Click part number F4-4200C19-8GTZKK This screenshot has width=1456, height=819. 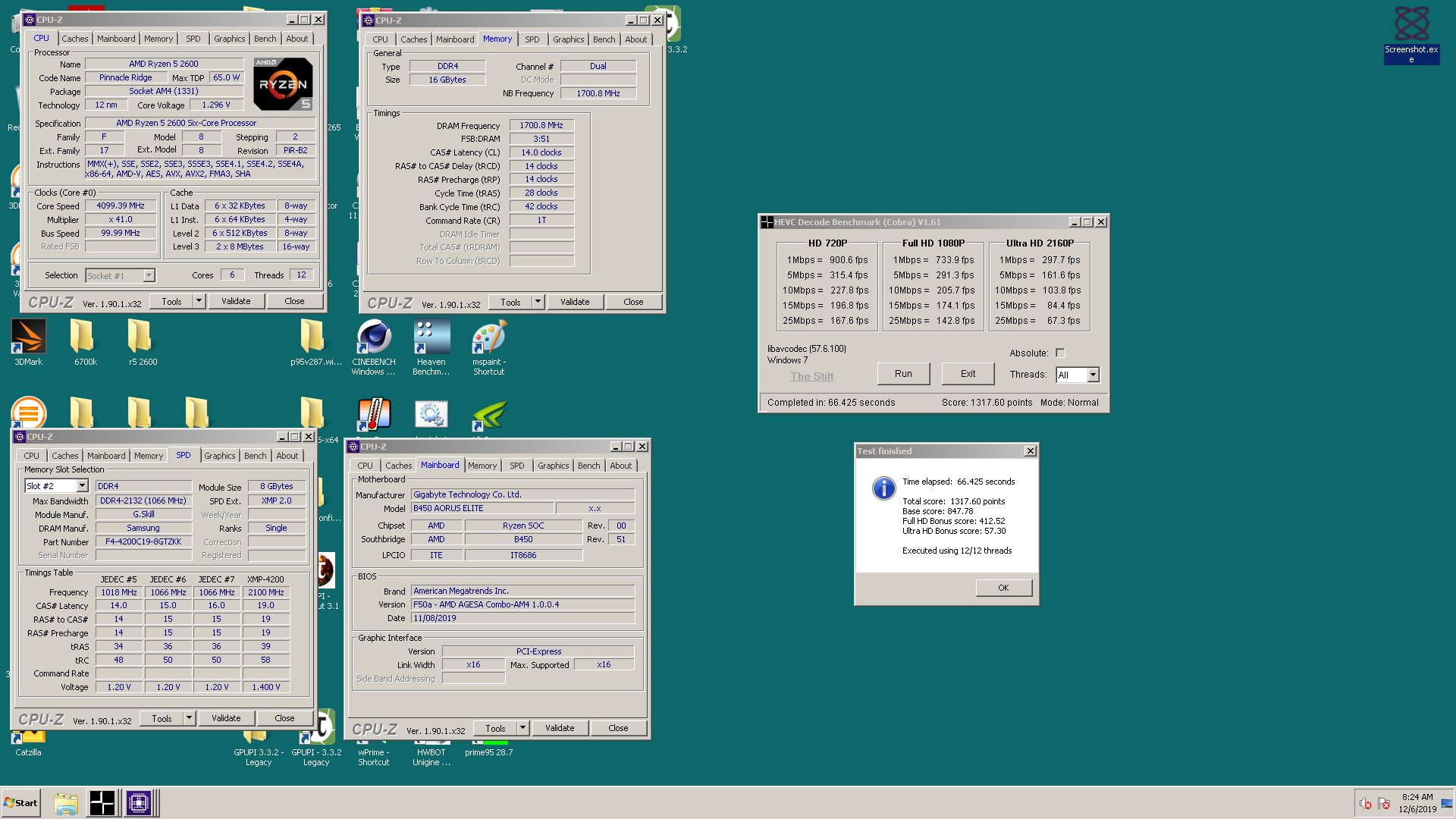click(143, 542)
